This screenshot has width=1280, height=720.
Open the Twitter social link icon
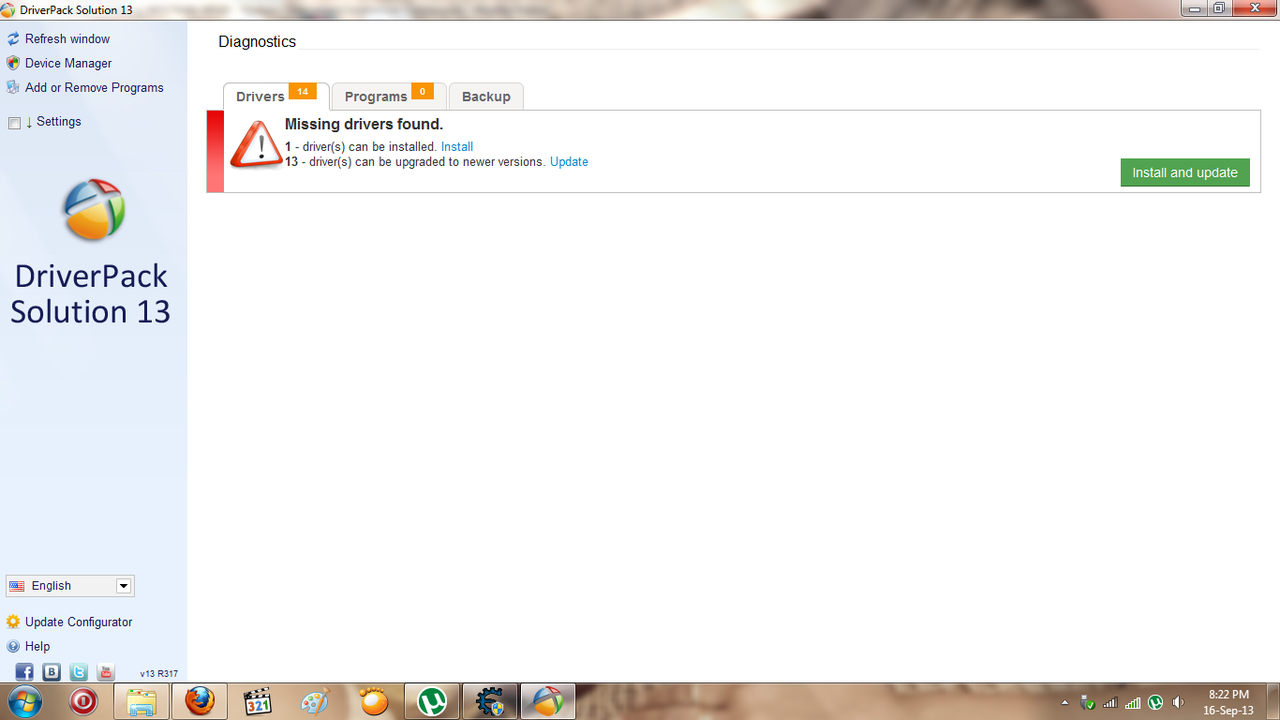[78, 672]
